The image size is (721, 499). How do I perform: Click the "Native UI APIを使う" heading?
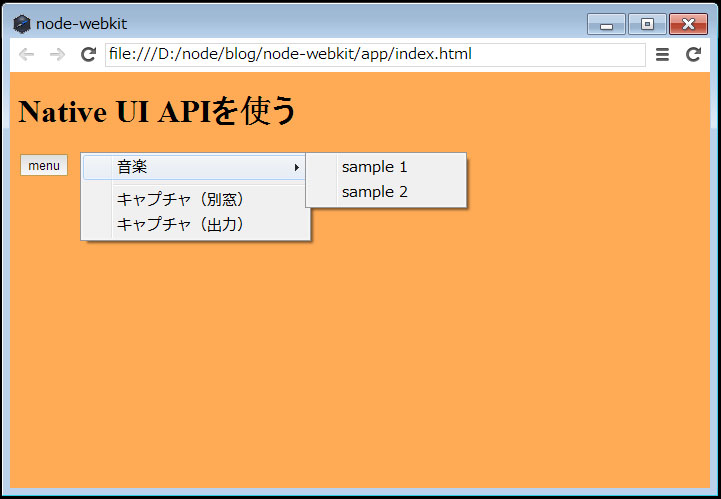point(158,111)
